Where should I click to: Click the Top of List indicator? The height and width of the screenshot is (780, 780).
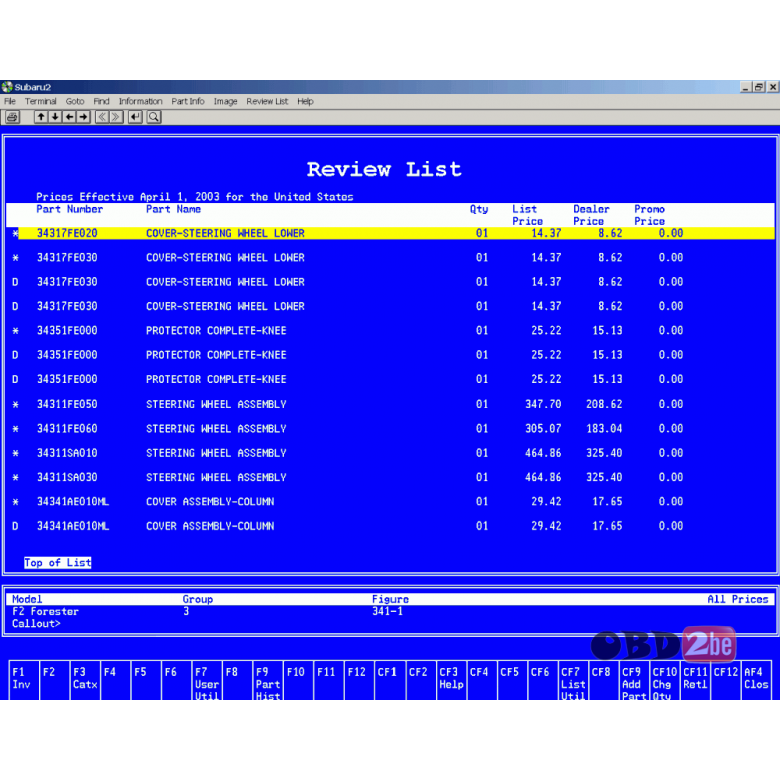58,563
